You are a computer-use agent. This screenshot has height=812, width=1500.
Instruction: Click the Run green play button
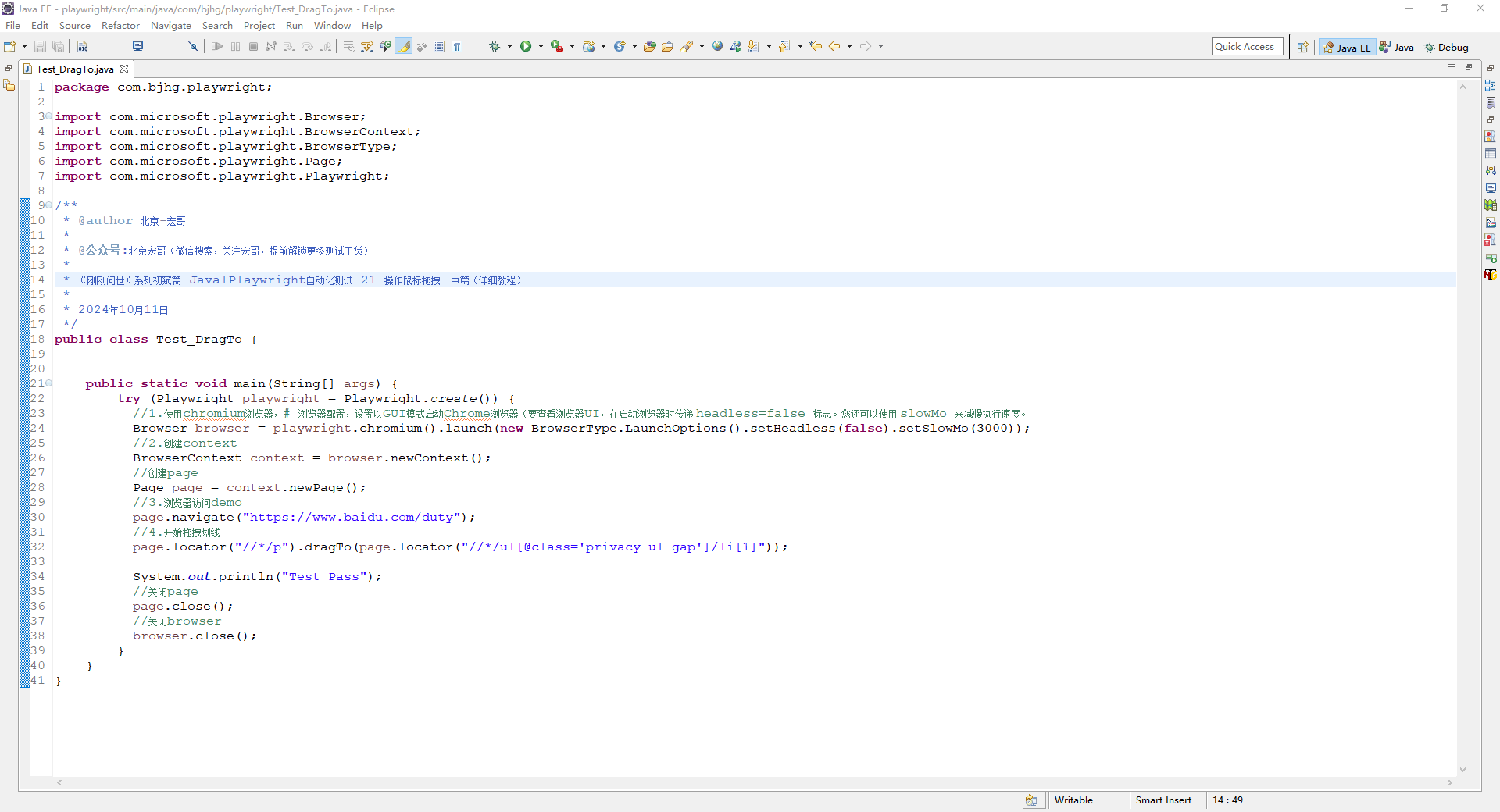(526, 47)
